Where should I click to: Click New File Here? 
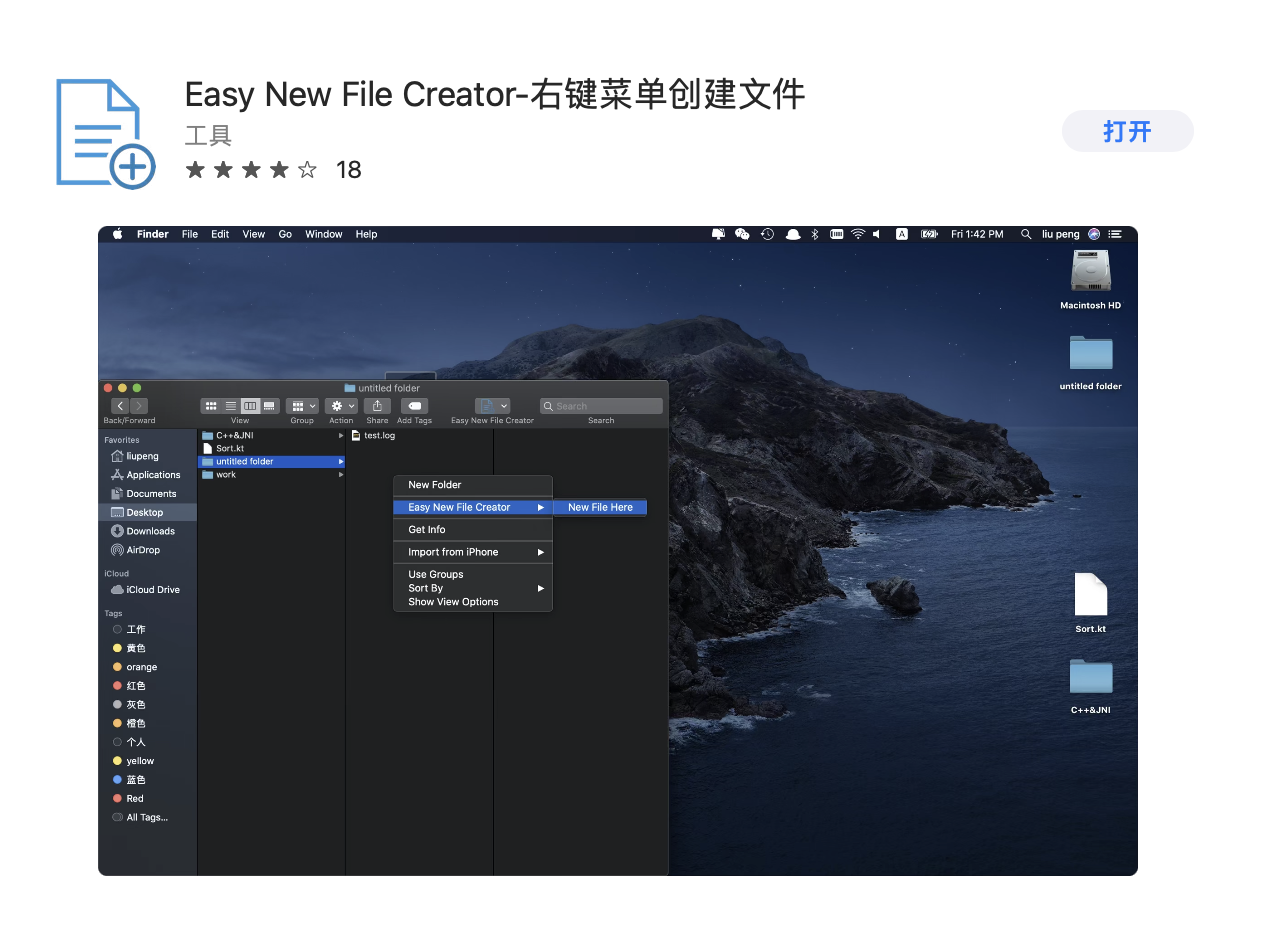[x=600, y=507]
